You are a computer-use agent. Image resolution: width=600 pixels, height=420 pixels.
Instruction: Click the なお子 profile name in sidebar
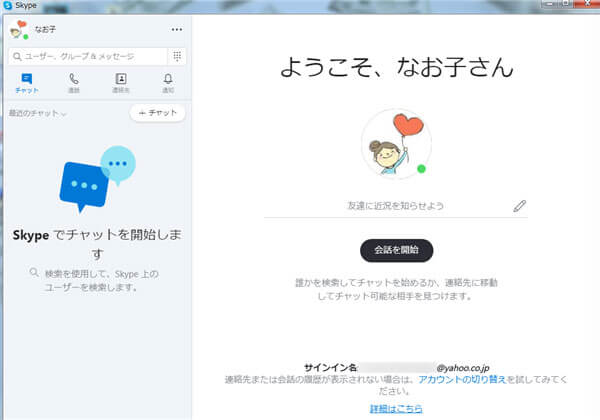[x=45, y=29]
